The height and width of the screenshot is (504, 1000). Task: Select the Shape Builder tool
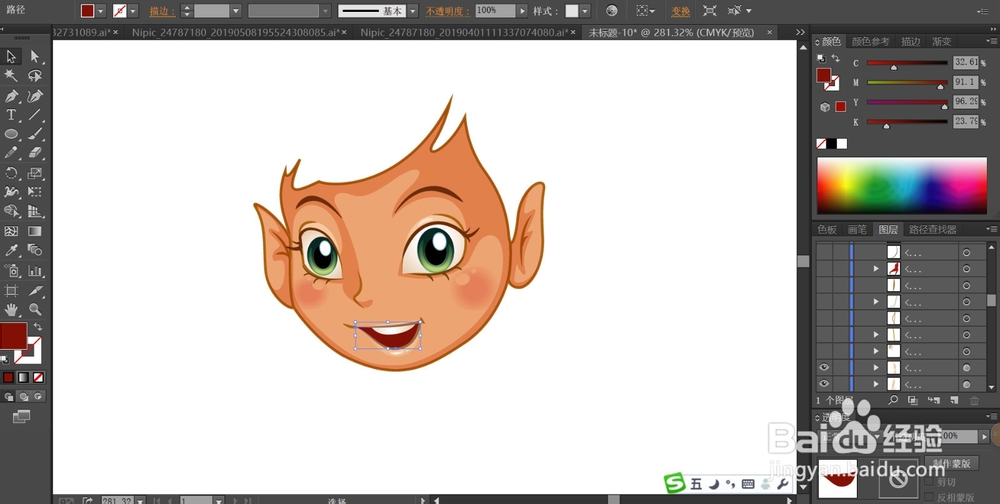pos(11,211)
